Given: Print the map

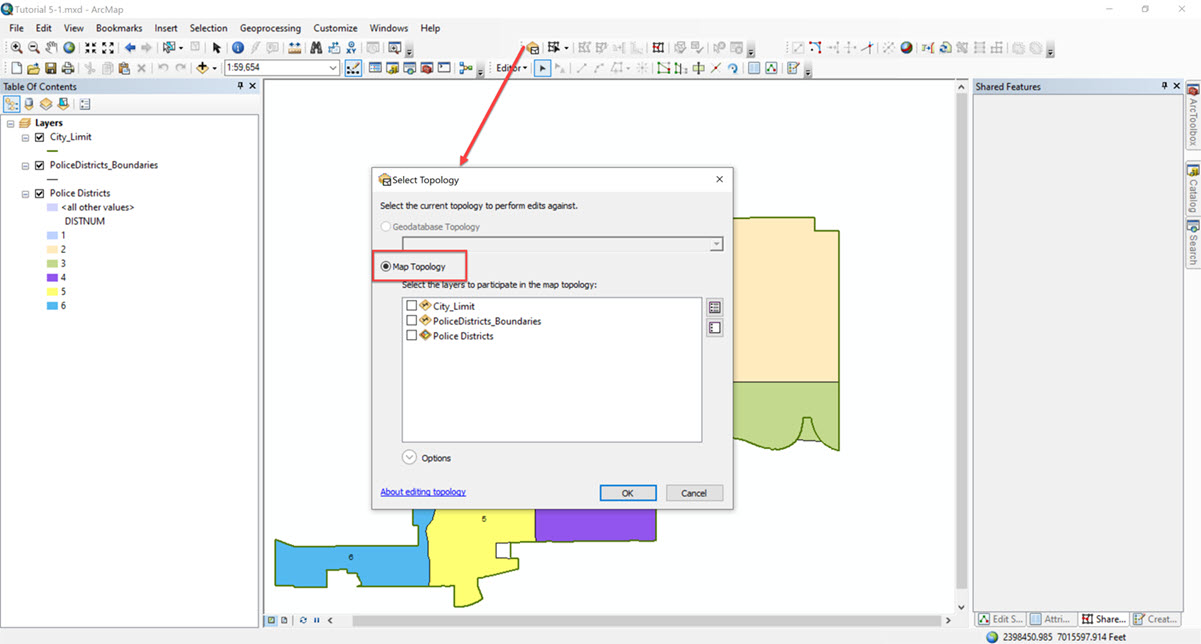Looking at the screenshot, I should 67,68.
